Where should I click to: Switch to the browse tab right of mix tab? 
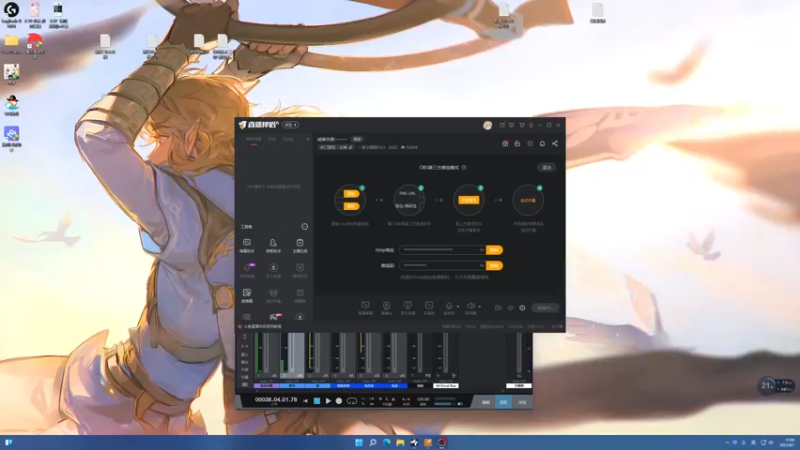(522, 403)
